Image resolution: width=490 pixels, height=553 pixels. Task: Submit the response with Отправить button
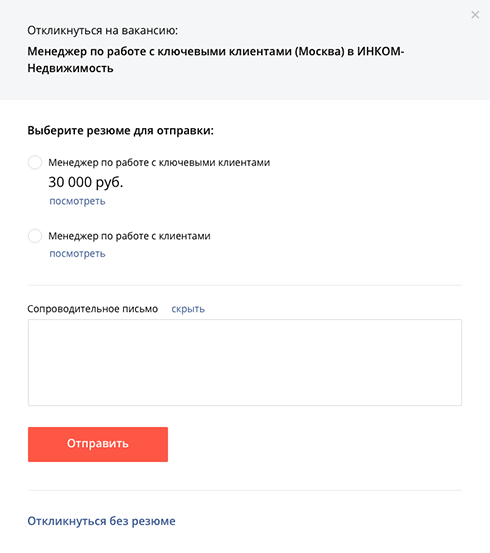pyautogui.click(x=98, y=444)
